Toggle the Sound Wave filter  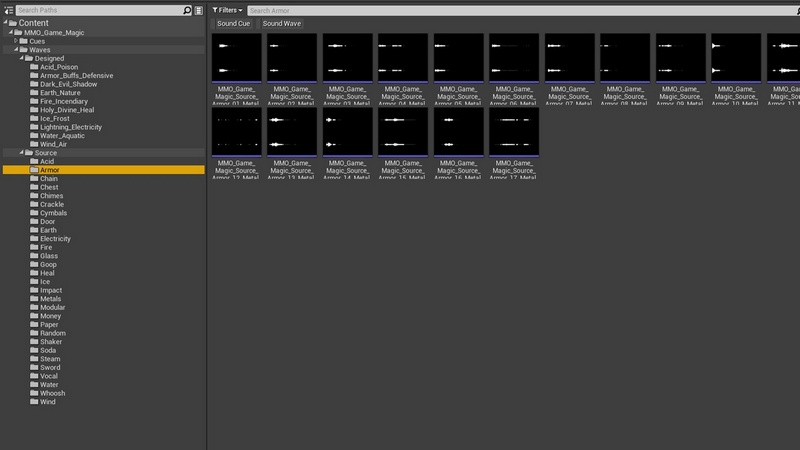(x=282, y=23)
